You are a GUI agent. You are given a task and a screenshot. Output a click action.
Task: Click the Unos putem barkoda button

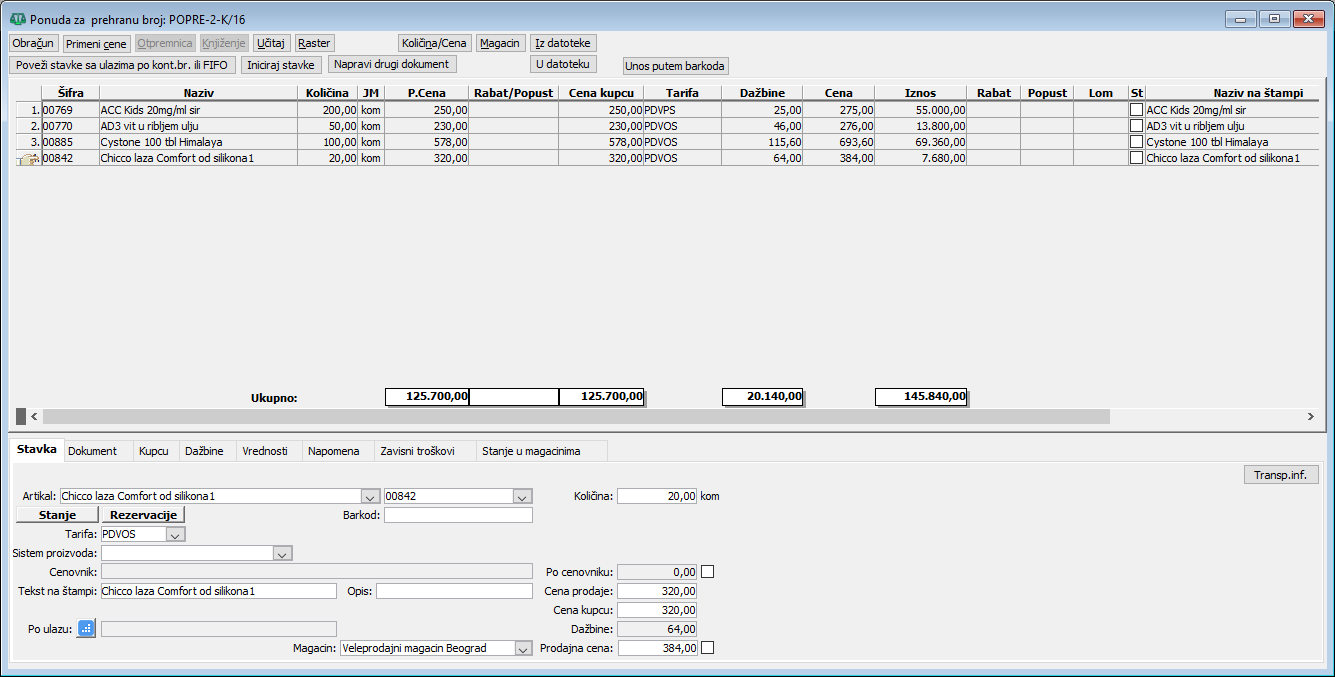tap(675, 66)
